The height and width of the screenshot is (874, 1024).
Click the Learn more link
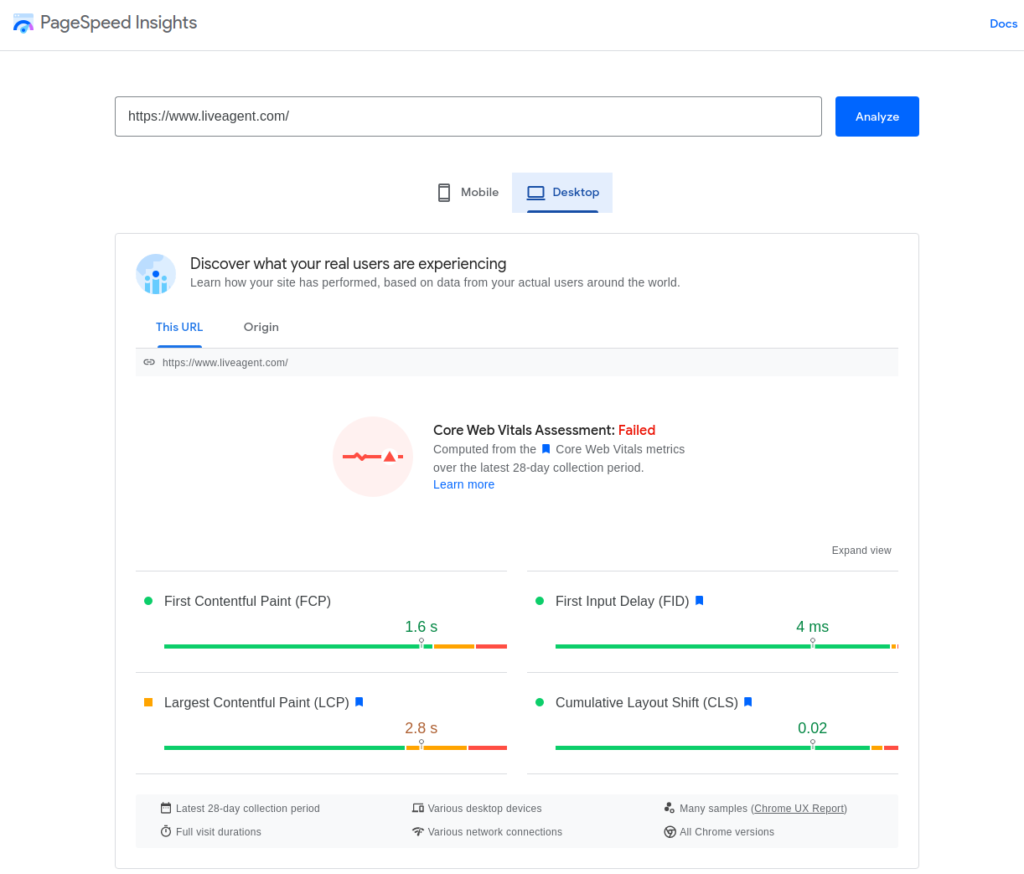463,484
